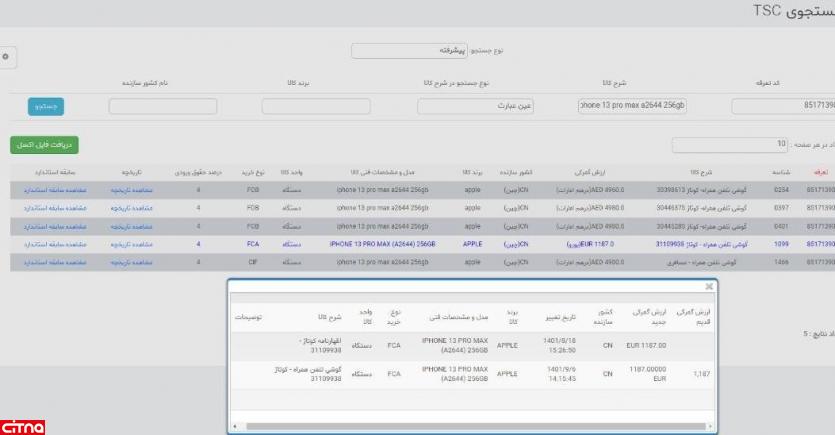Click the gear settings icon at left edge
835x435 pixels.
pyautogui.click(x=5, y=59)
